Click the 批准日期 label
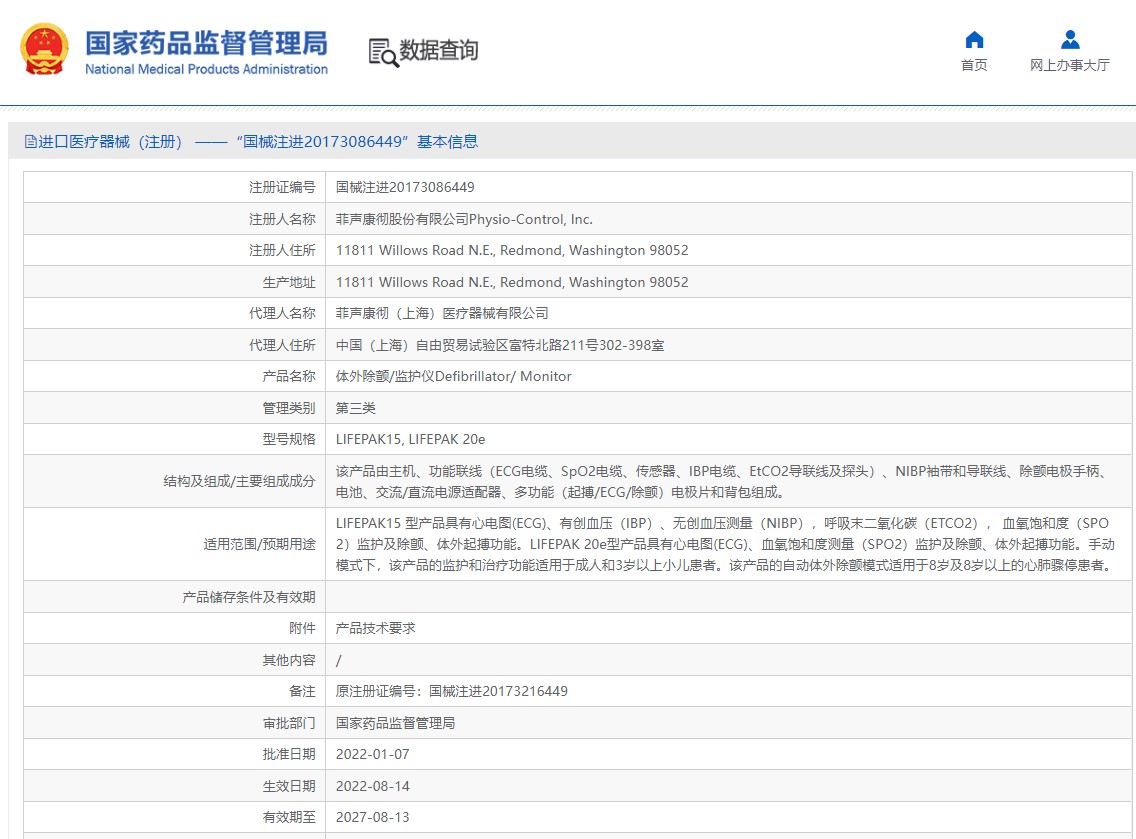 coord(289,754)
